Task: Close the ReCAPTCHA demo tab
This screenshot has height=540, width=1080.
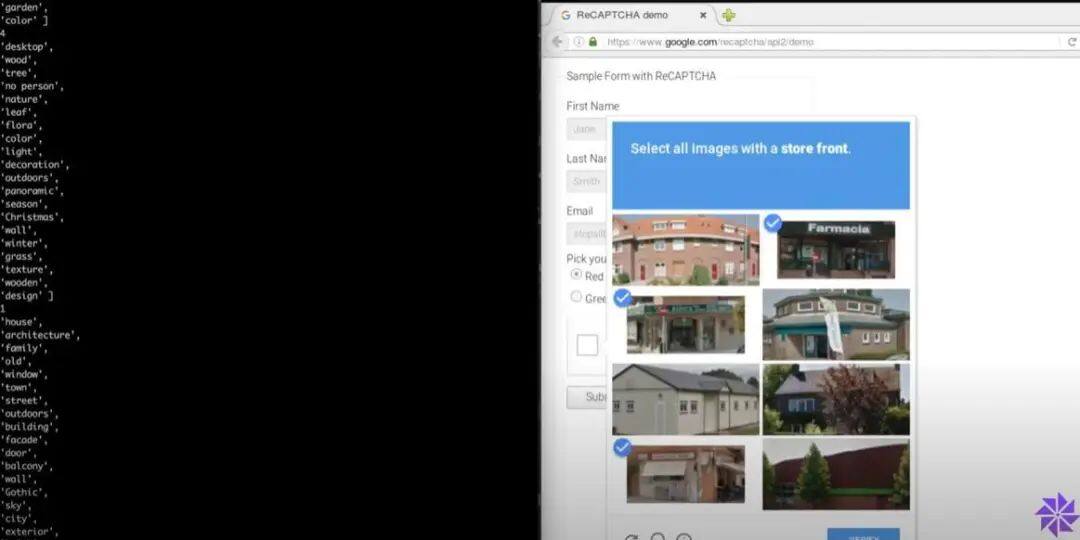Action: [703, 15]
